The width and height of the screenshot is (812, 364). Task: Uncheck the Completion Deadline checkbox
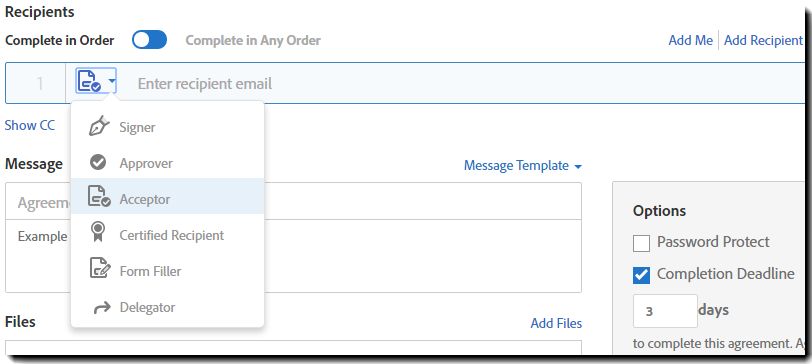(x=641, y=275)
